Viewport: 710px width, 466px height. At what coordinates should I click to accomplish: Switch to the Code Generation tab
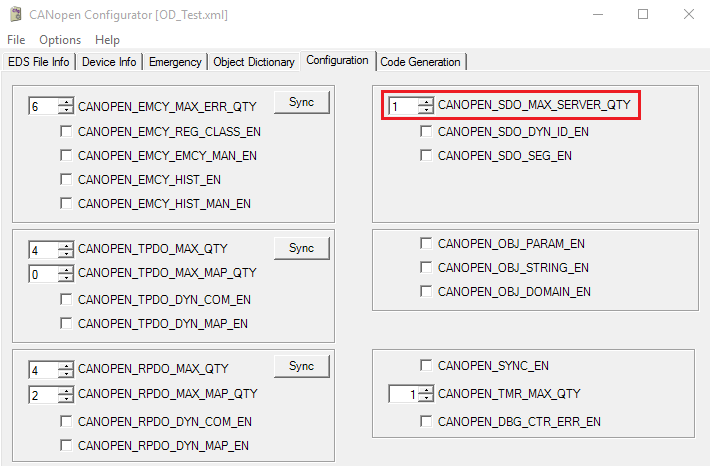(420, 62)
